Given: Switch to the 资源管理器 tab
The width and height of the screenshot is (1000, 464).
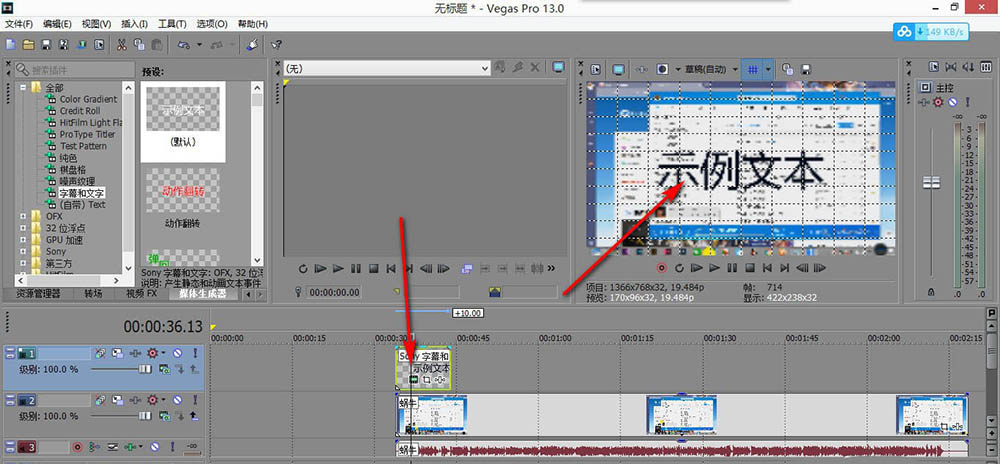Looking at the screenshot, I should click(x=38, y=294).
